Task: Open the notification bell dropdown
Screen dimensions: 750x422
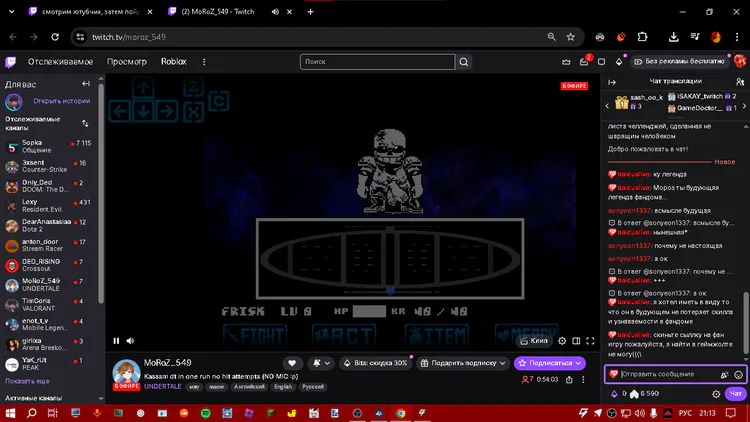Action: point(321,363)
